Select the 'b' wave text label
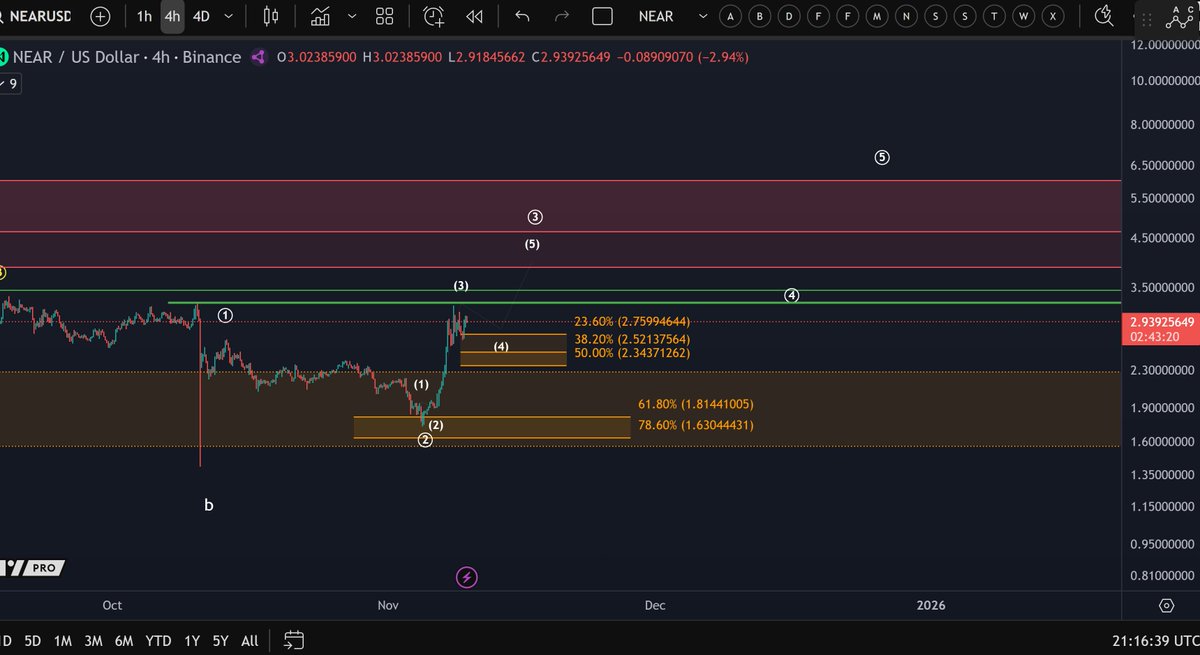This screenshot has width=1200, height=655. point(209,506)
